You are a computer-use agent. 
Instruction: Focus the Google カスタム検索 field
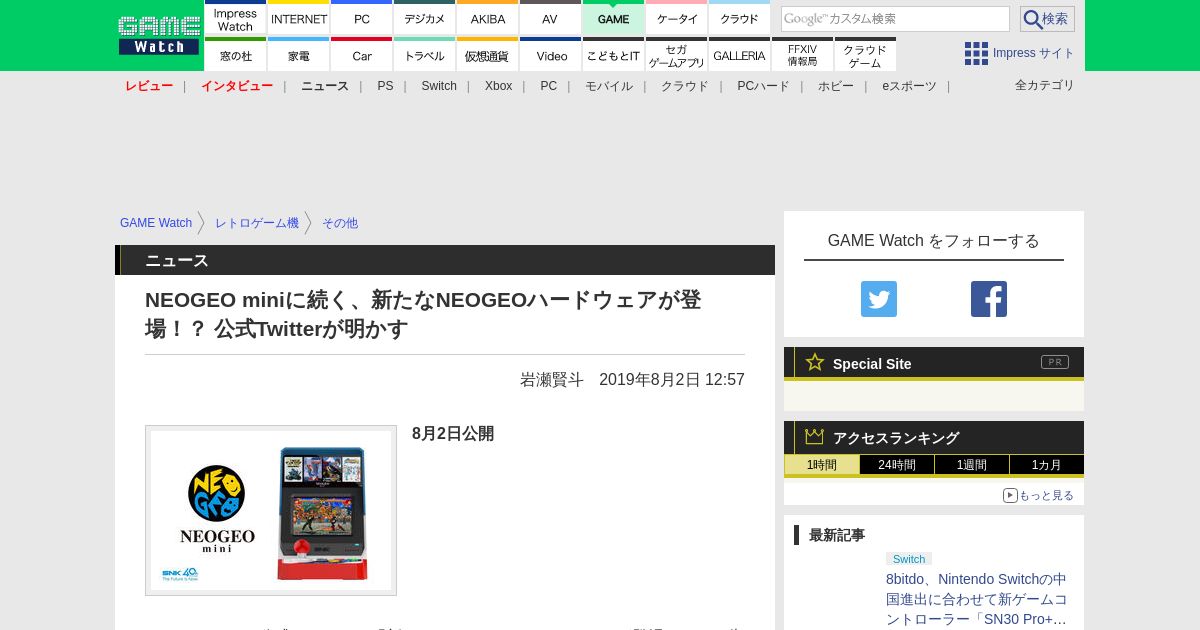click(x=895, y=19)
